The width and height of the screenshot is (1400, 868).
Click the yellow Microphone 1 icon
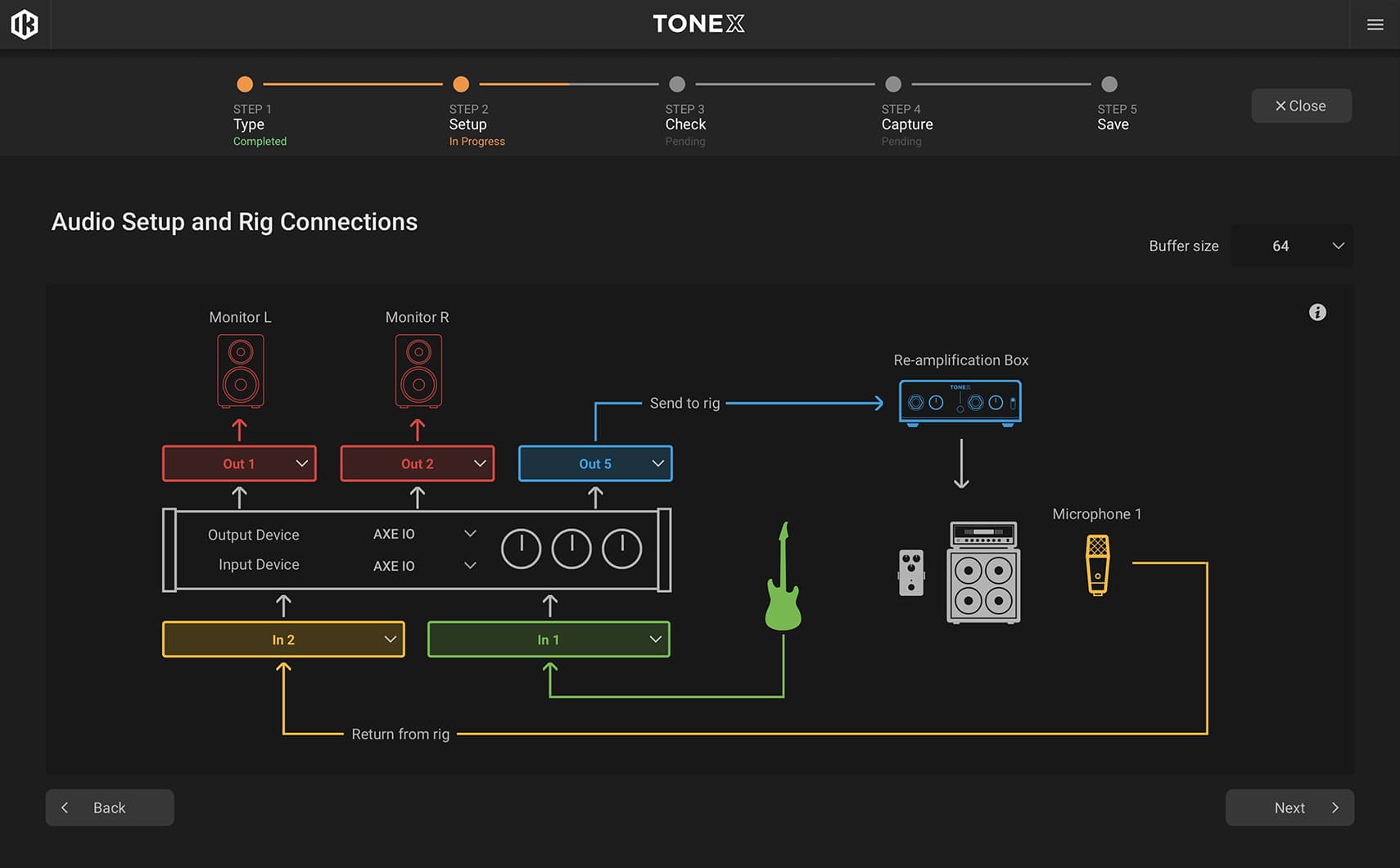[x=1097, y=564]
